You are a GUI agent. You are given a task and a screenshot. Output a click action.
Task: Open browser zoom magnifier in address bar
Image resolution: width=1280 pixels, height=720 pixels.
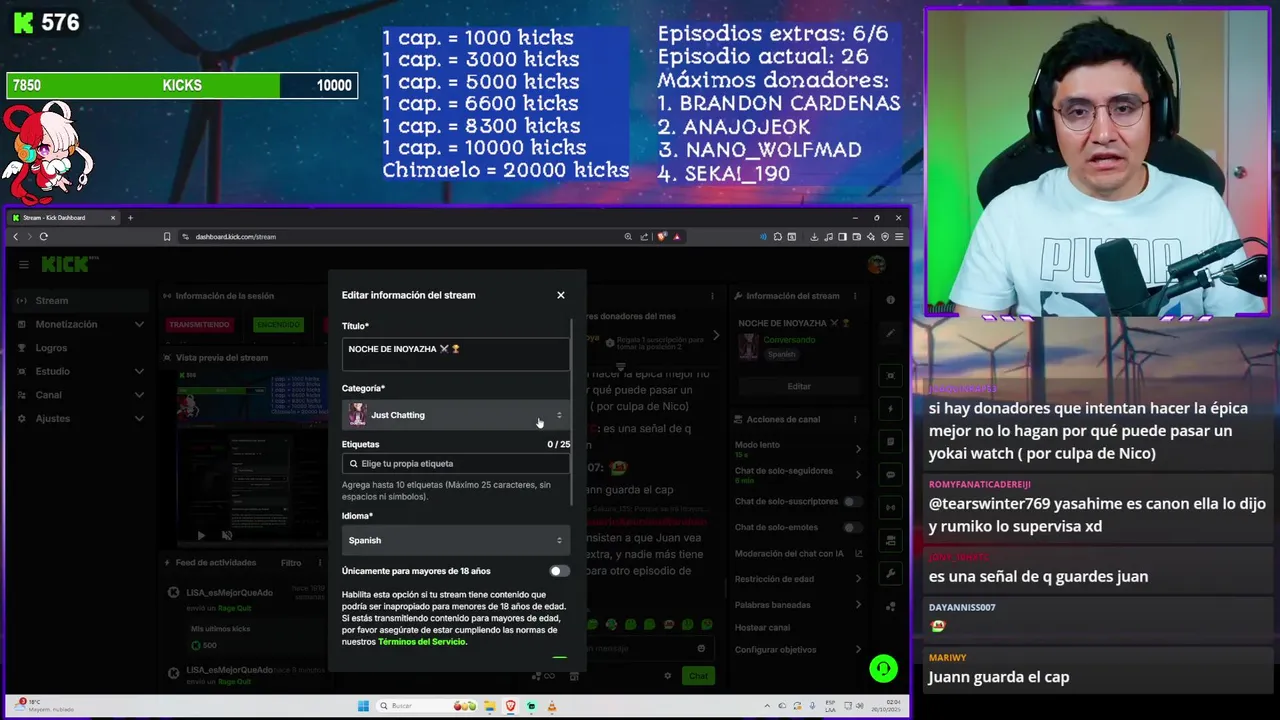click(x=628, y=237)
